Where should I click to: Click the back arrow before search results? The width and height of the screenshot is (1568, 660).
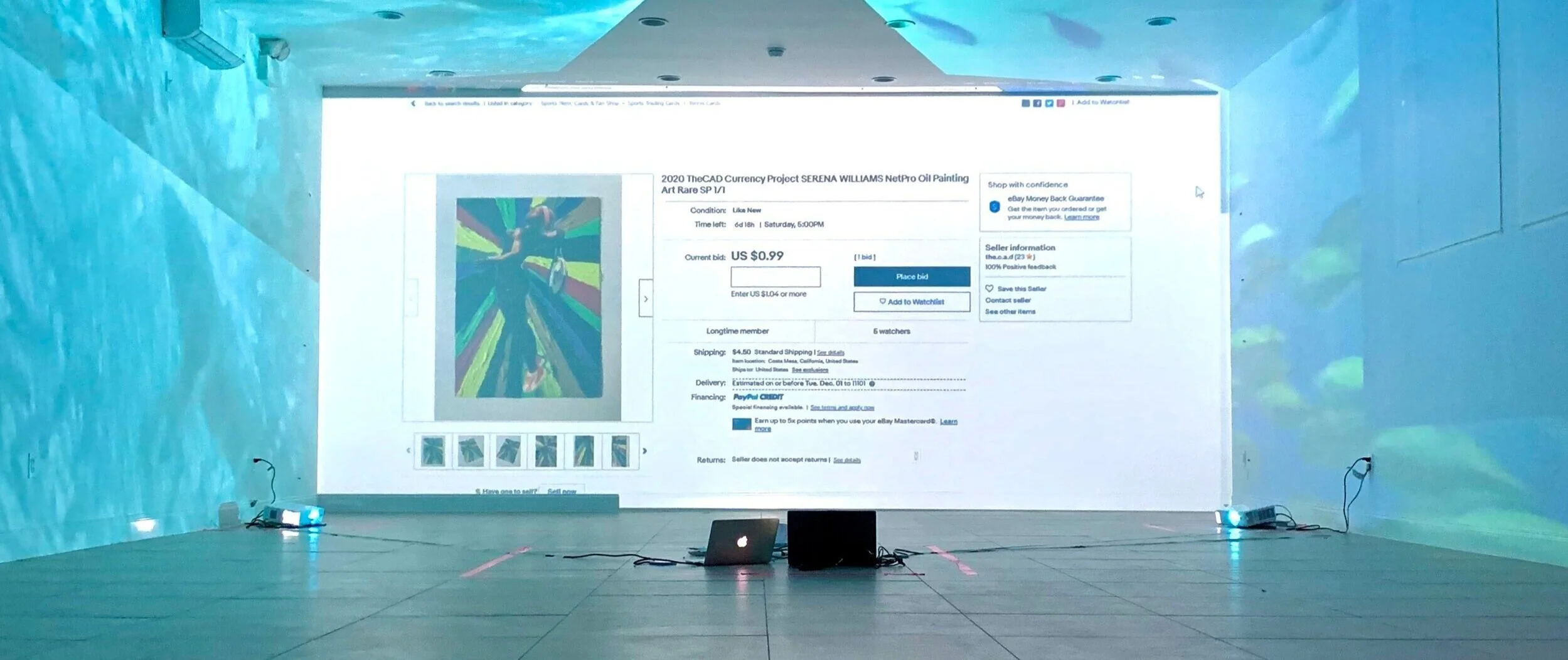tap(413, 104)
